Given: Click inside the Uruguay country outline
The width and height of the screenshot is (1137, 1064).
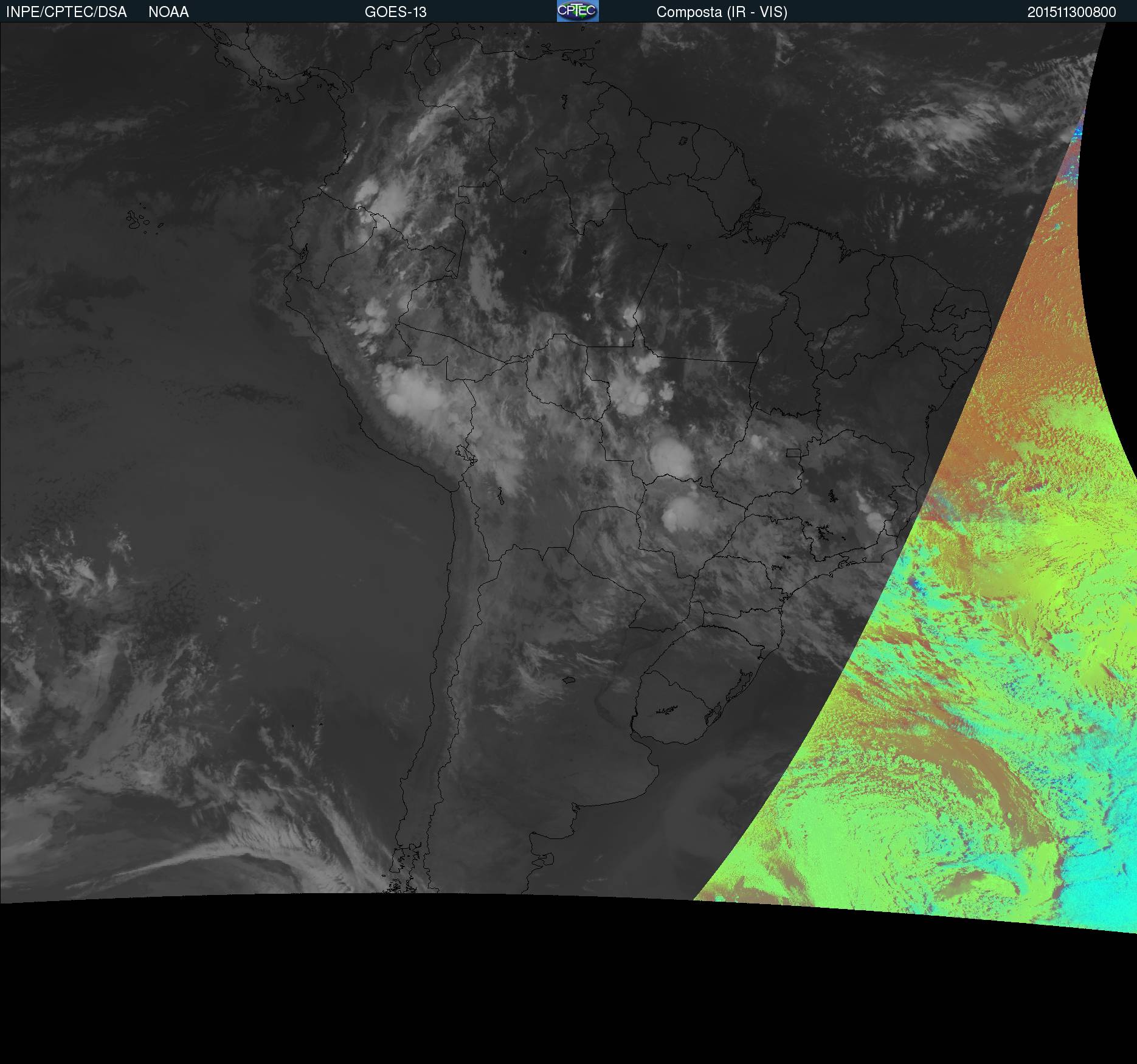Looking at the screenshot, I should click(x=675, y=705).
